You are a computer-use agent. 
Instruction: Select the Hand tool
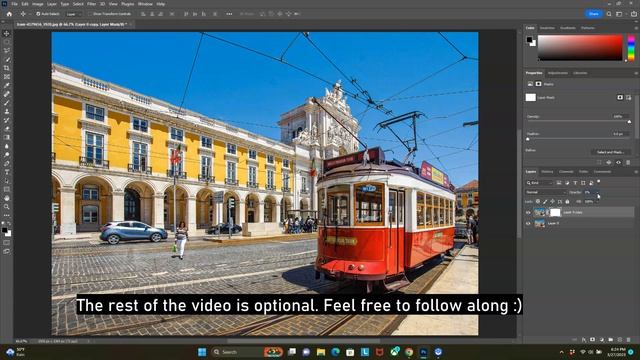pos(7,198)
